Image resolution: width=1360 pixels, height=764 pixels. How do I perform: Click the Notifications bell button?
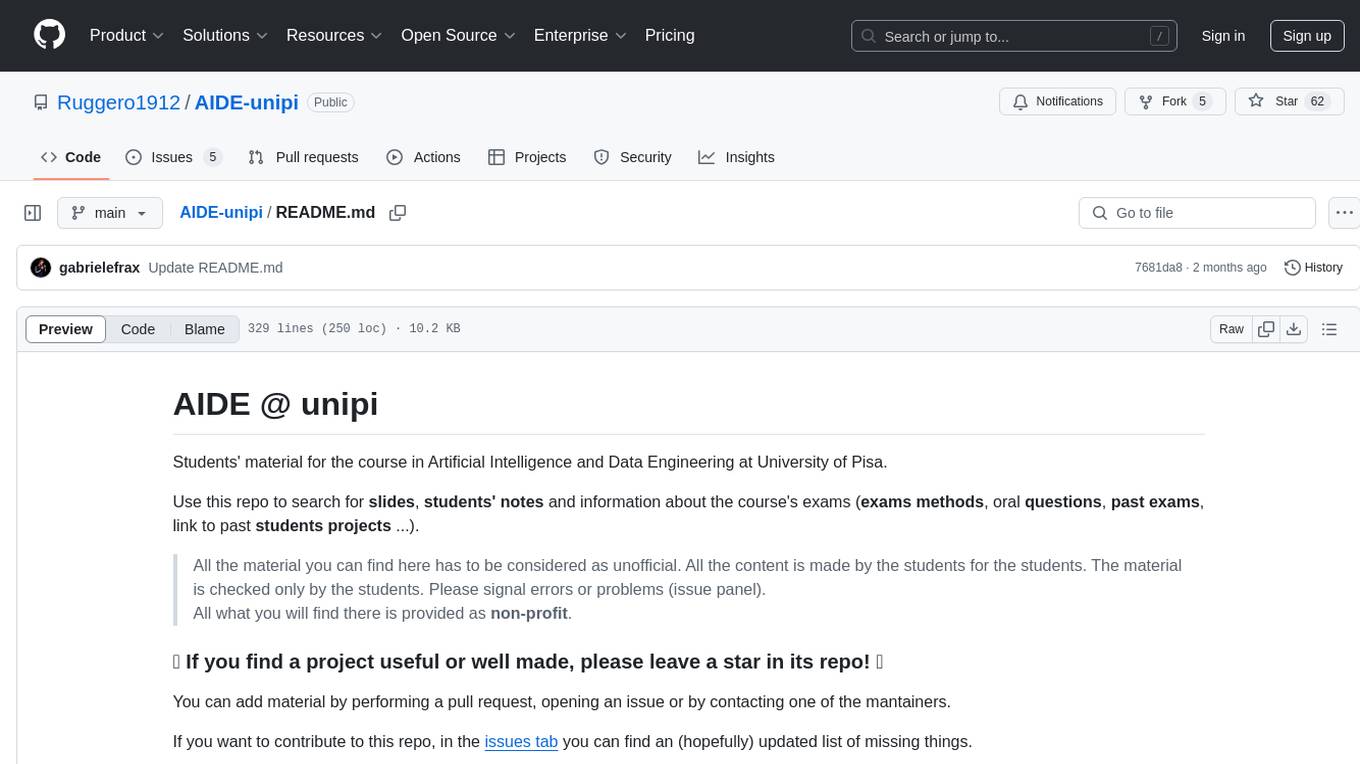coord(1058,102)
